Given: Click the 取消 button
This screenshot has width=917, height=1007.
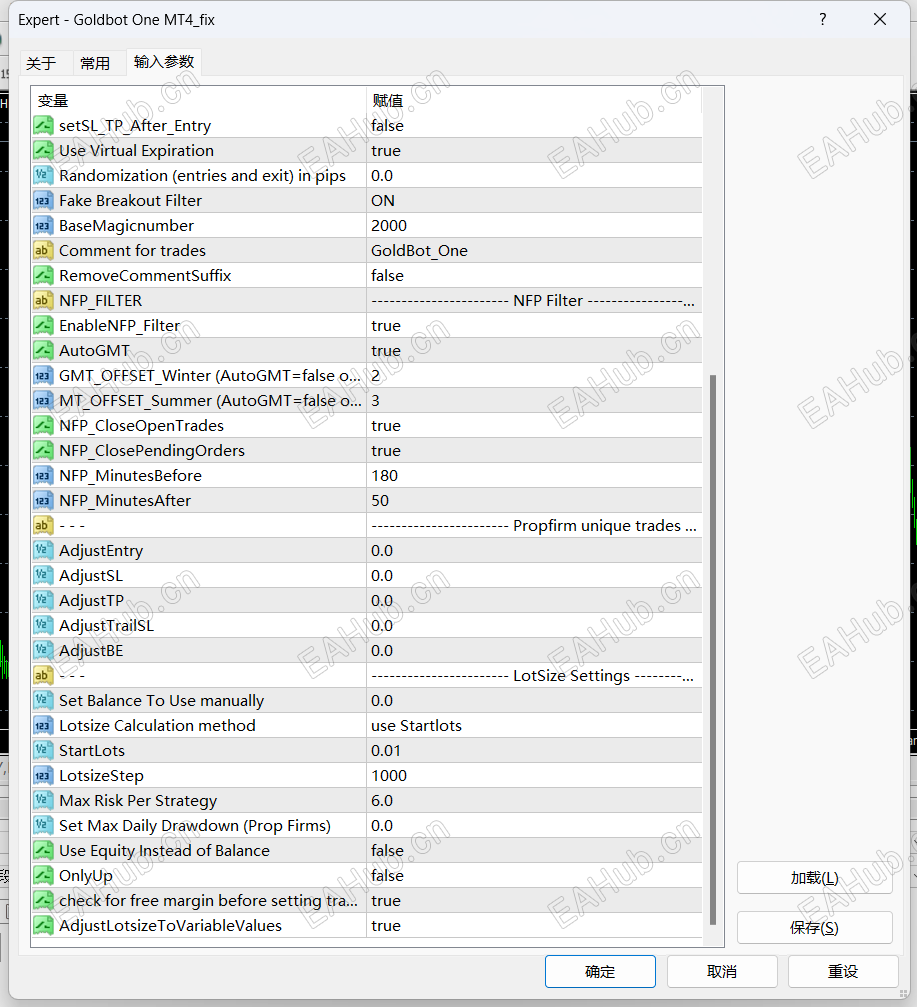Looking at the screenshot, I should tap(722, 972).
